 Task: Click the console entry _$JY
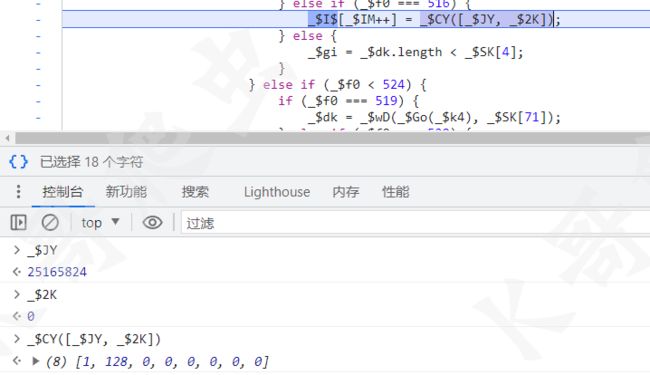coord(42,250)
